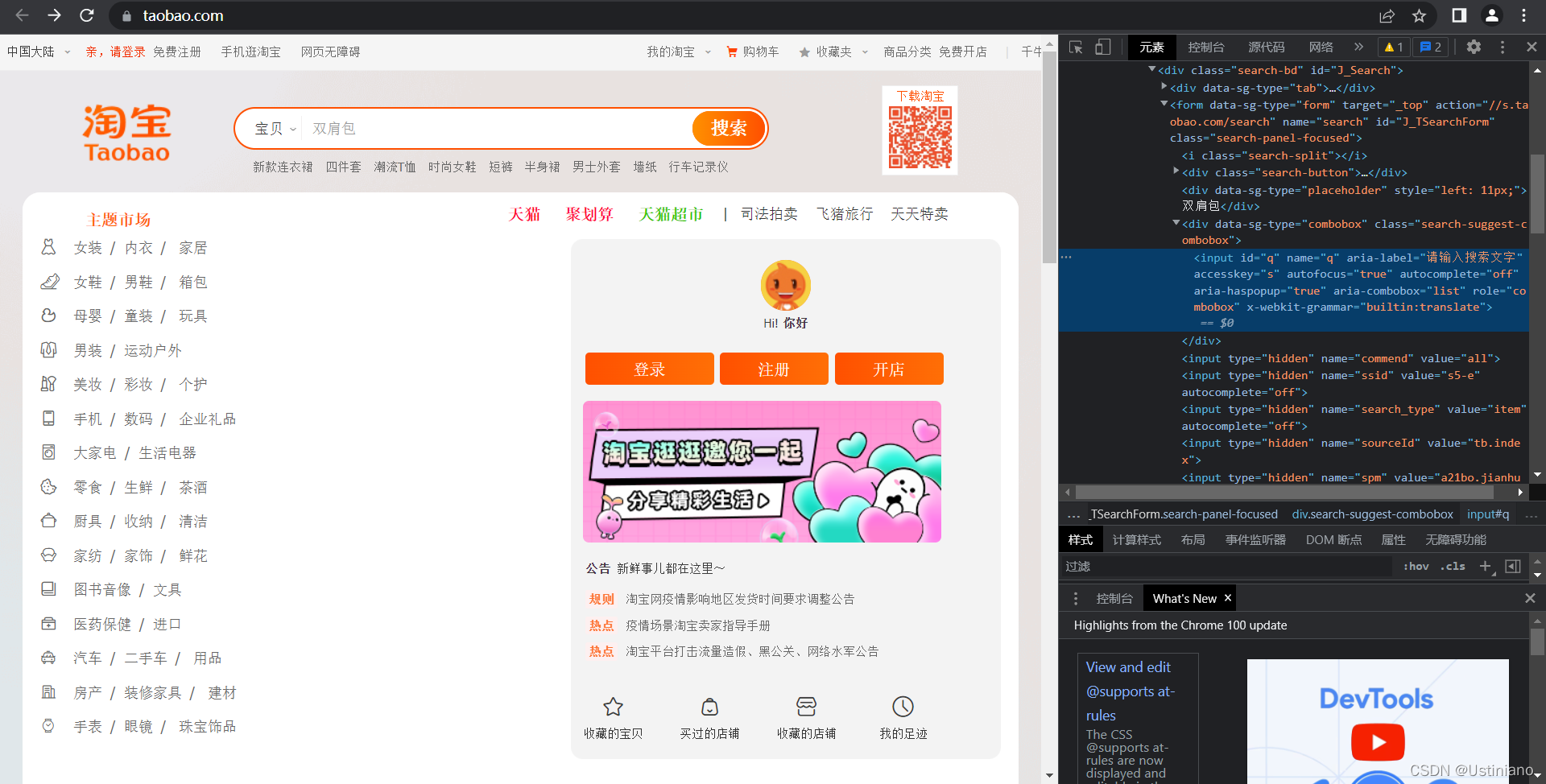Add new style rule plus icon
The width and height of the screenshot is (1546, 784).
[x=1486, y=566]
